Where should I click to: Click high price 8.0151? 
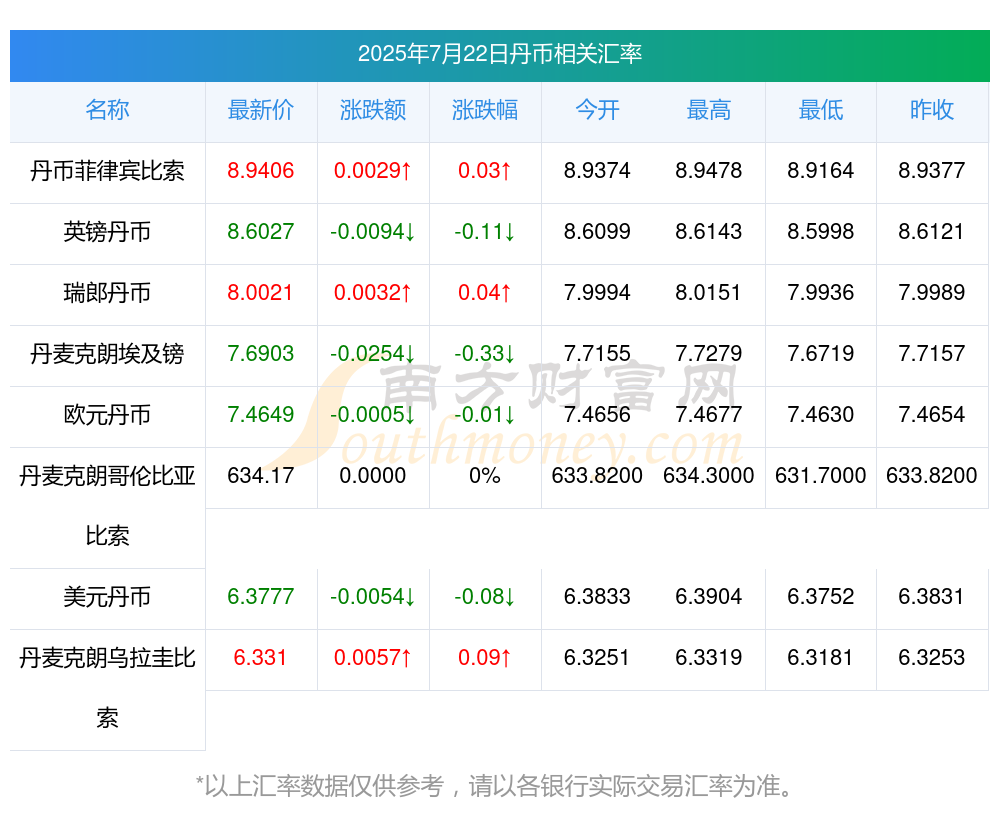708,292
